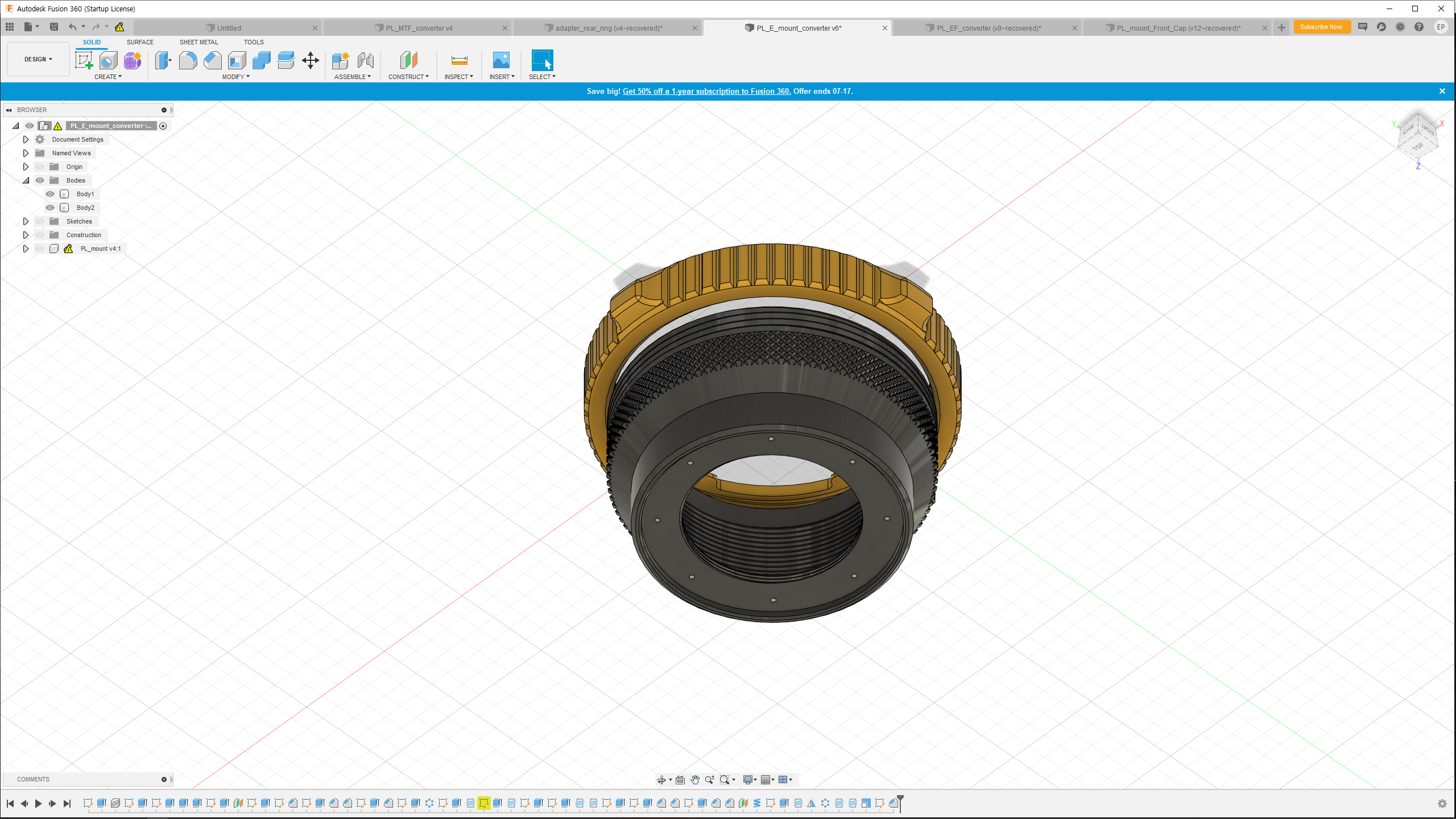Click the Fillet tool icon

(x=188, y=60)
